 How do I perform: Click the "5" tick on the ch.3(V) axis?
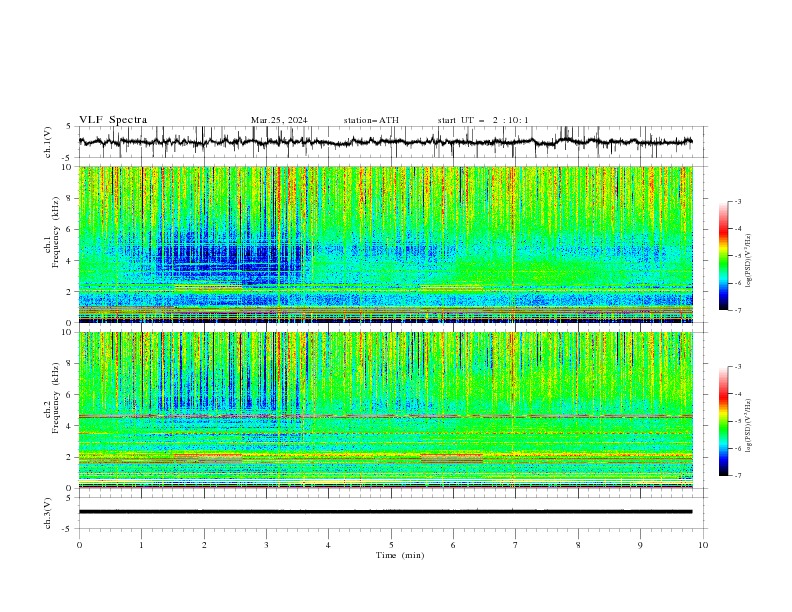(69, 498)
